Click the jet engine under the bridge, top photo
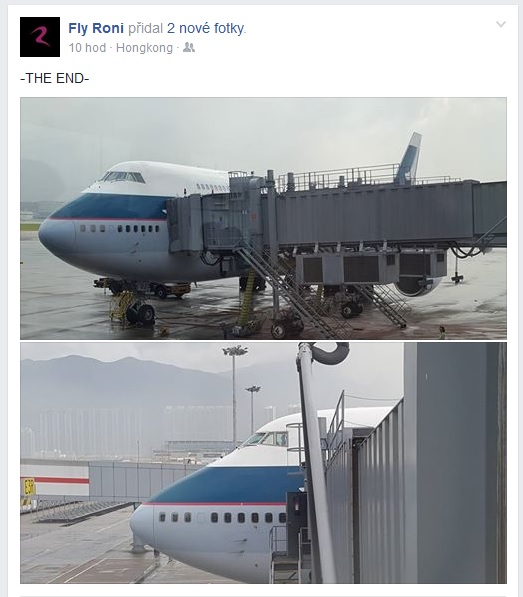 click(x=418, y=284)
